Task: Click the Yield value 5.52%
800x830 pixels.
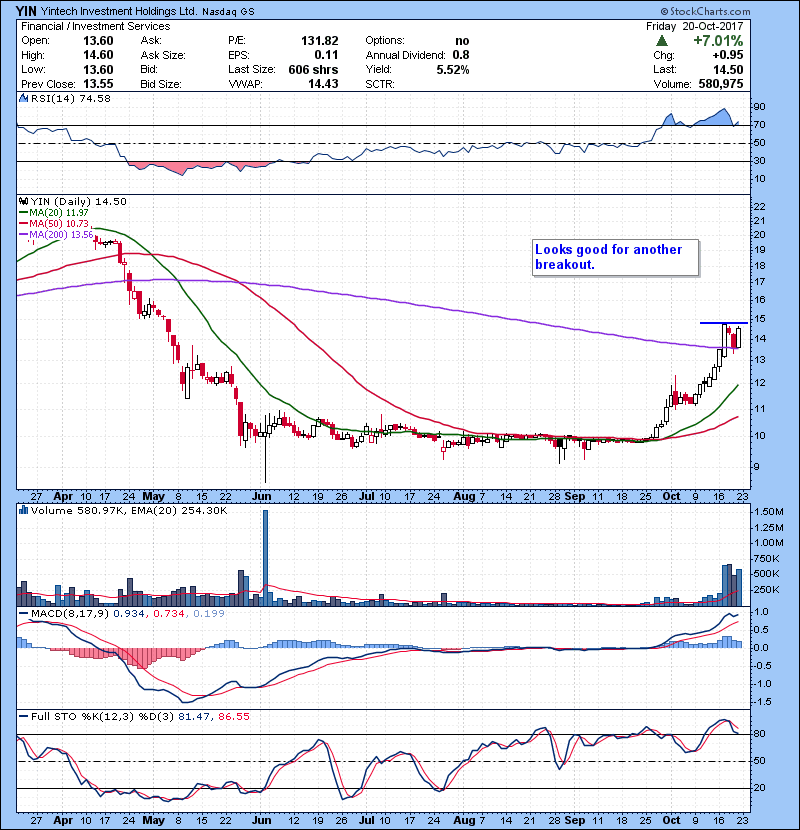Action: coord(453,69)
